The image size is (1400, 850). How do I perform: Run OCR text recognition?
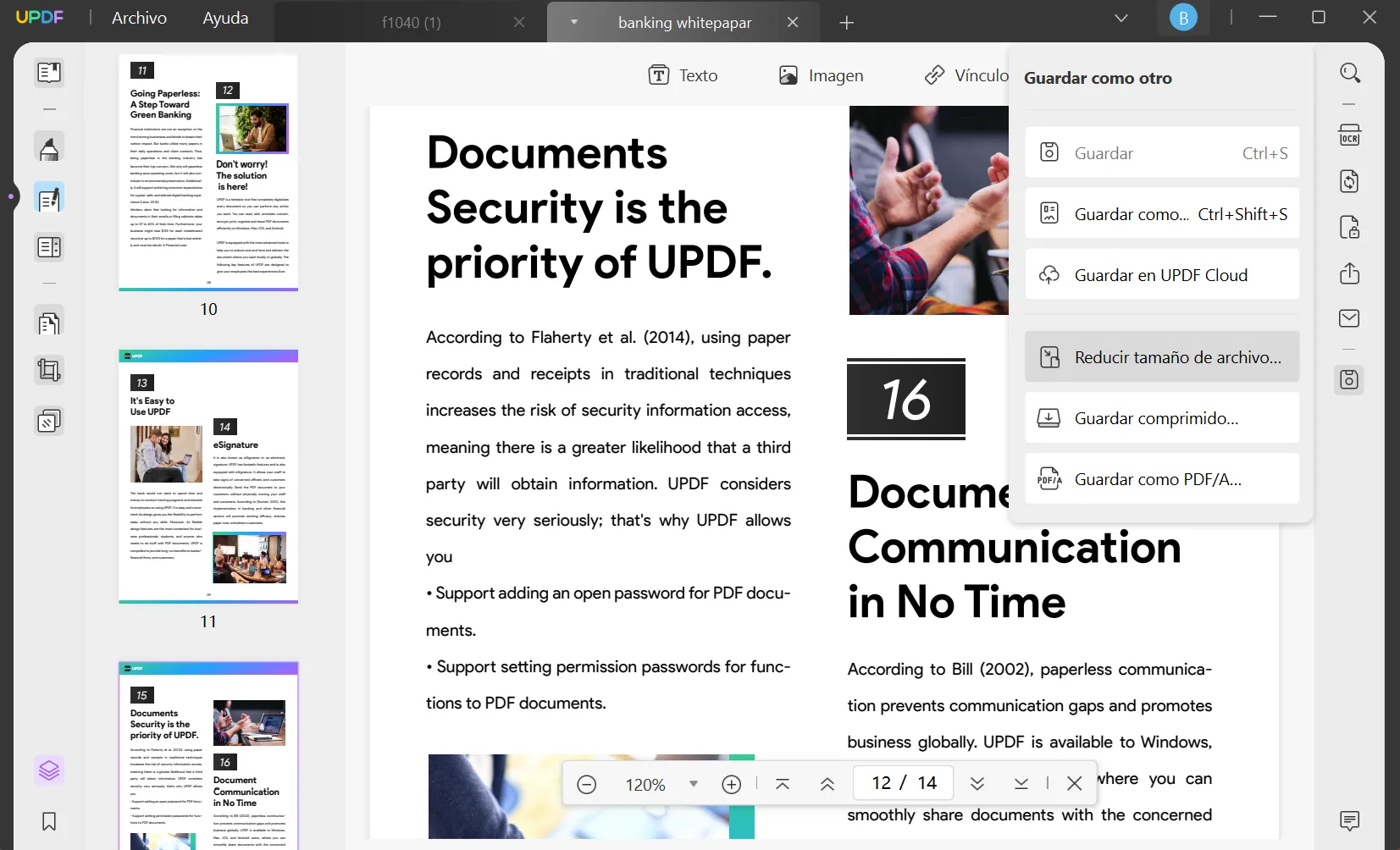[1349, 135]
